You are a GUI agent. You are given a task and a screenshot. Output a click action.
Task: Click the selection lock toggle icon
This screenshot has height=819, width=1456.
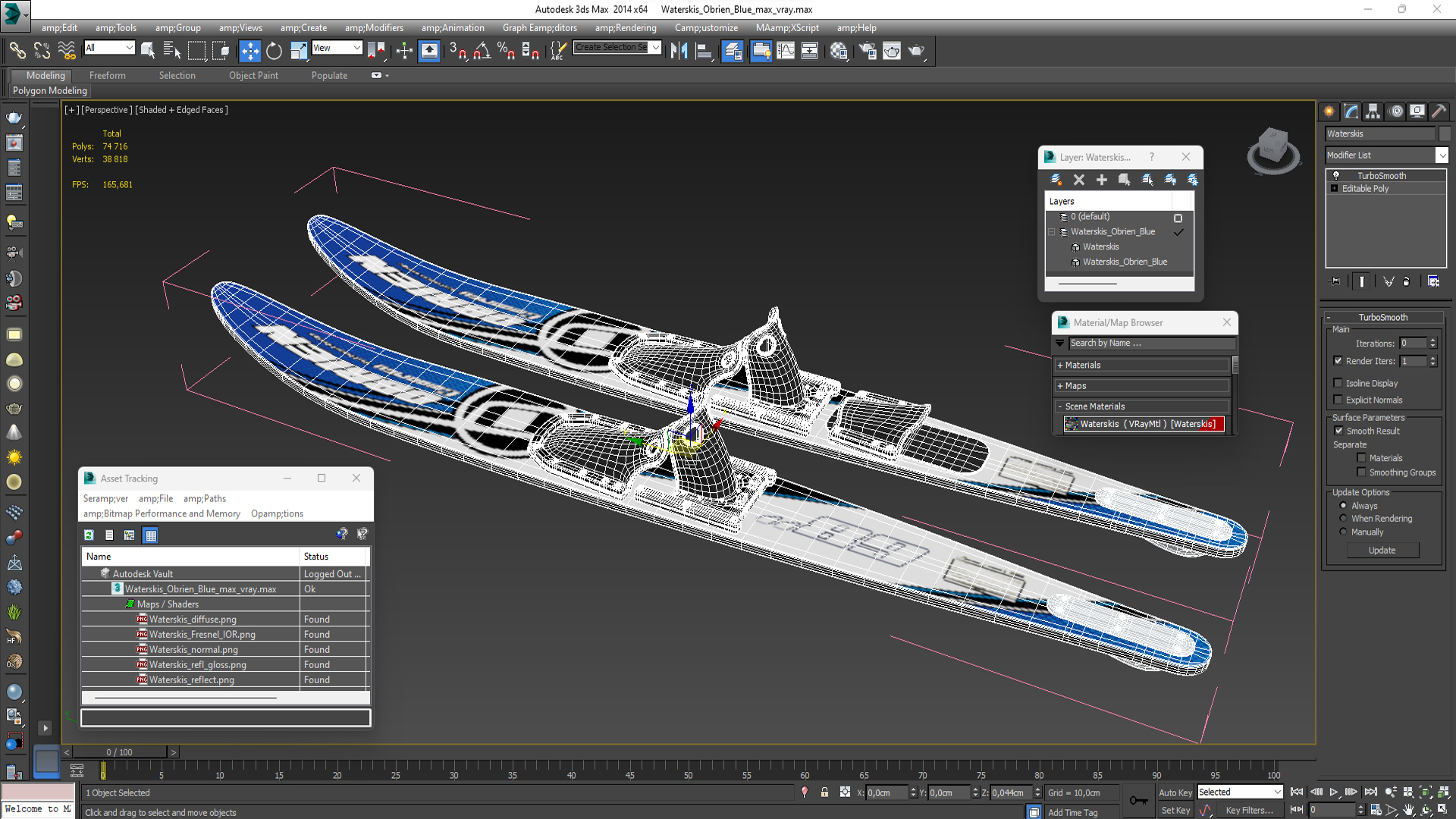click(824, 792)
